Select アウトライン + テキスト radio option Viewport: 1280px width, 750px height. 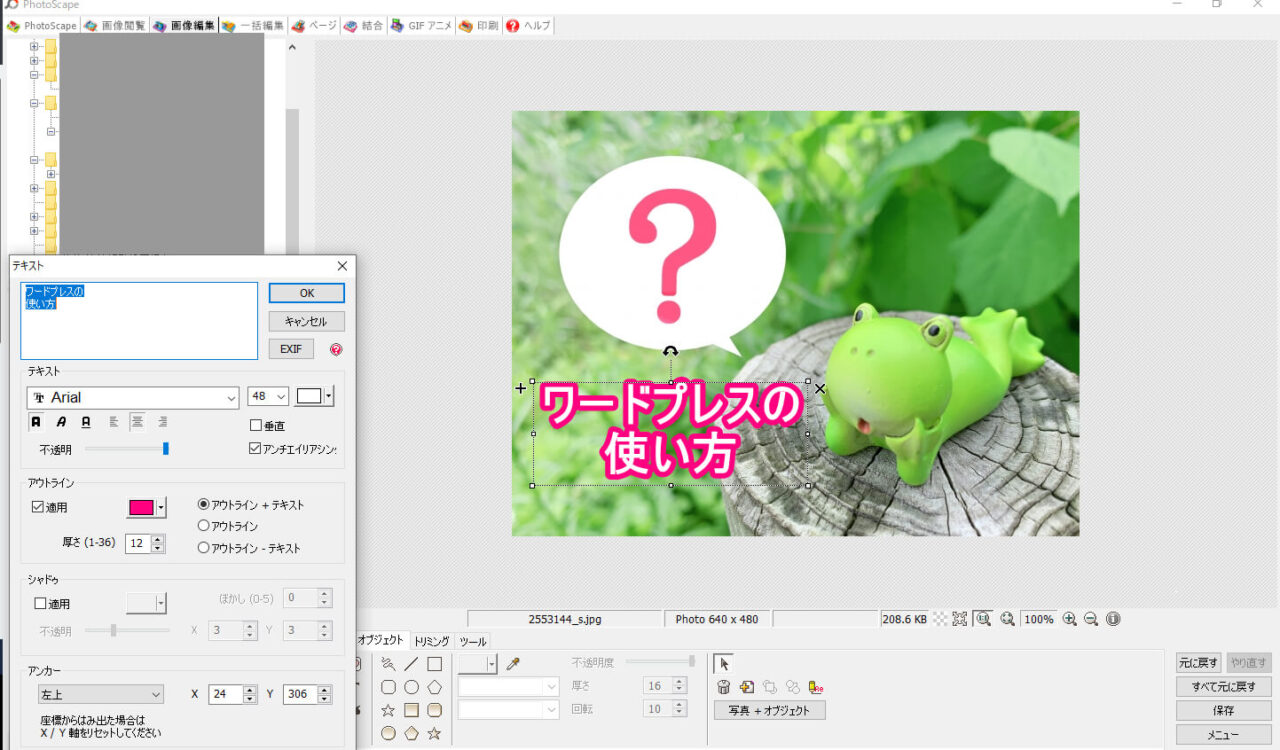pyautogui.click(x=204, y=505)
